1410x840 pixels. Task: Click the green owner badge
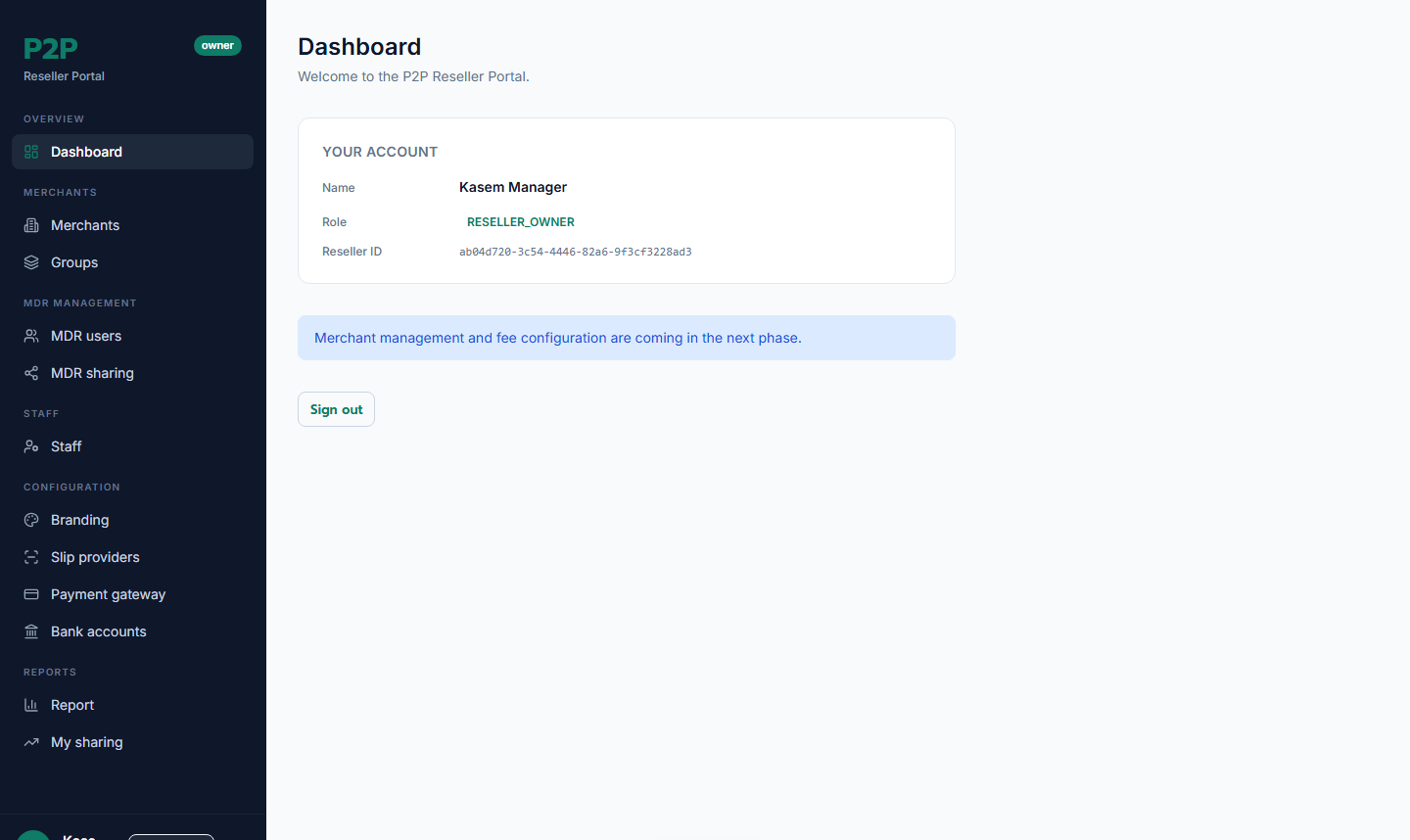(217, 46)
